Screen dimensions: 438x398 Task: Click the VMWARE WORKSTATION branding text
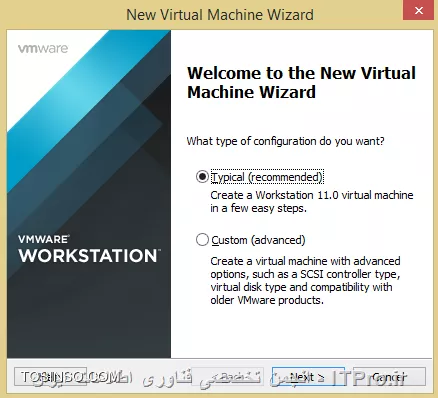pos(89,249)
